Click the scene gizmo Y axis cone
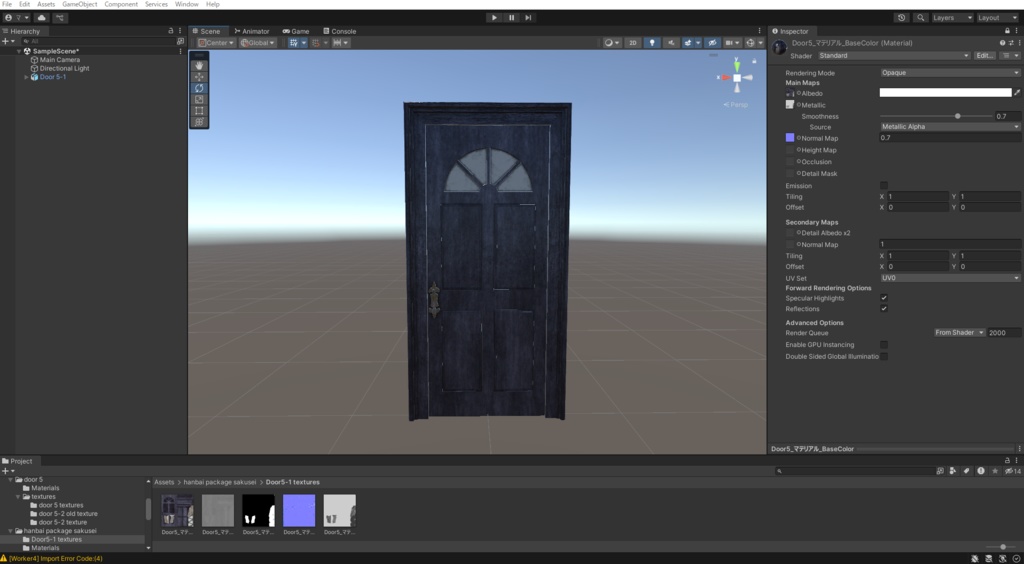This screenshot has width=1024, height=564. 737,65
